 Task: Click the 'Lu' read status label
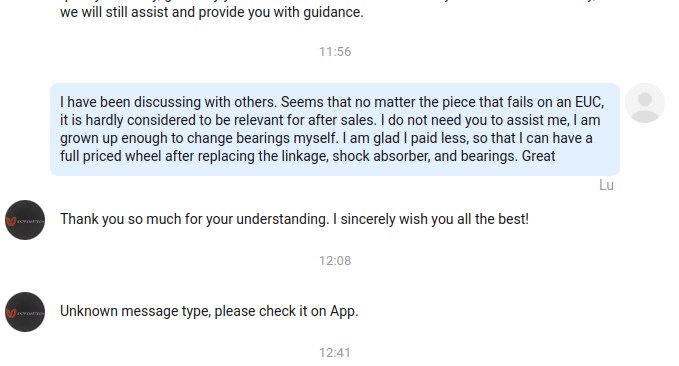coord(606,185)
